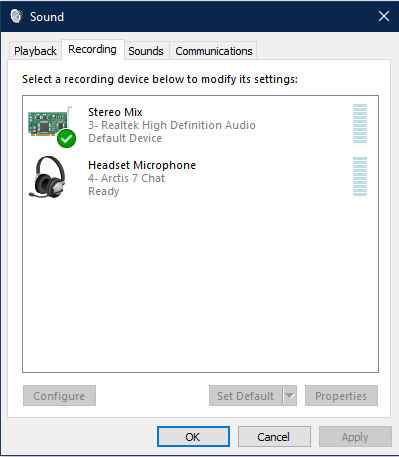Click the Set Default button
Viewport: 399px width, 457px height.
pyautogui.click(x=246, y=396)
